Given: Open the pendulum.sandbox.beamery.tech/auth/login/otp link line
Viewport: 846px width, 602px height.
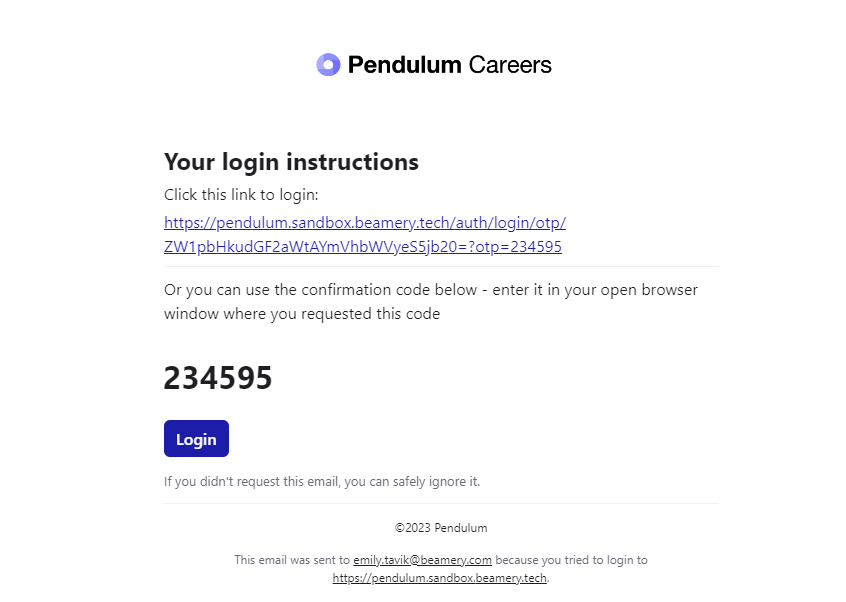Looking at the screenshot, I should tap(365, 223).
